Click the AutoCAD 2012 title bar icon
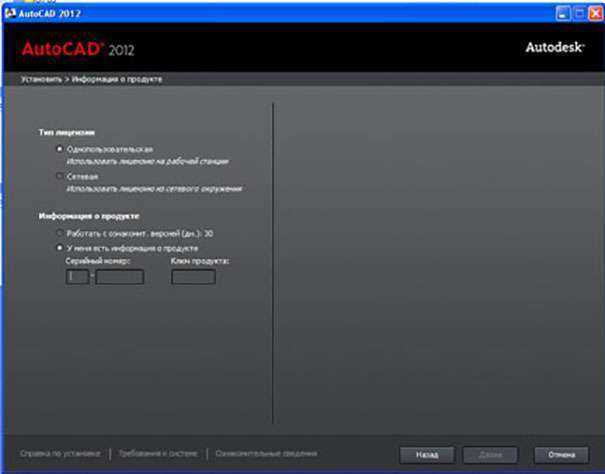 click(10, 14)
